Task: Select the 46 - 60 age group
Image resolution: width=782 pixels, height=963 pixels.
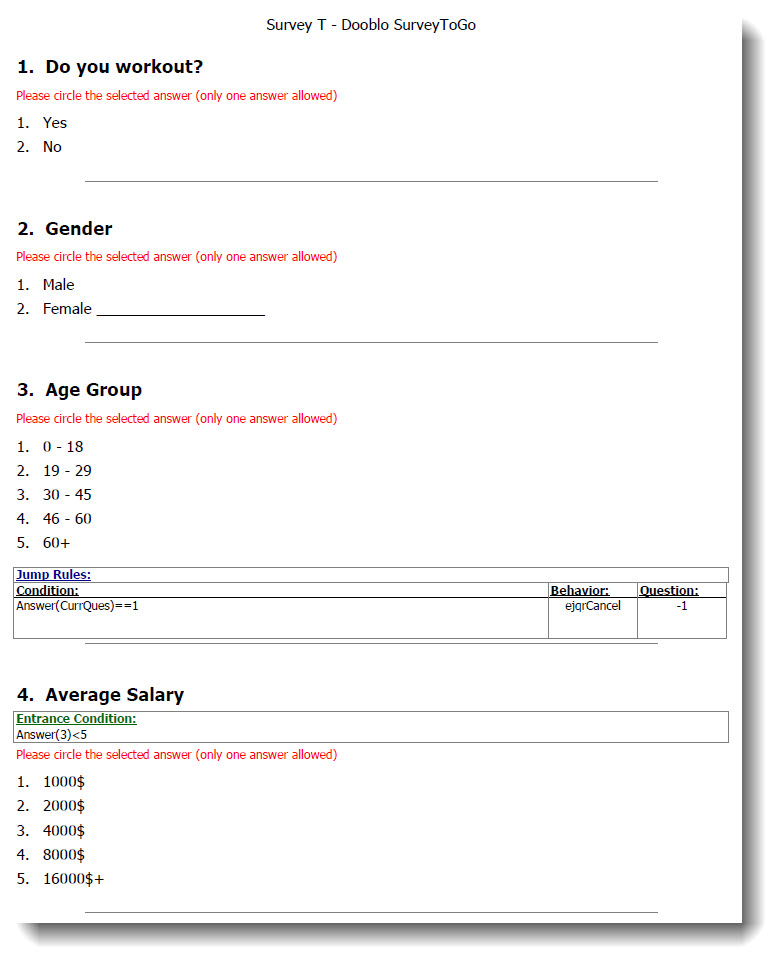Action: (67, 519)
